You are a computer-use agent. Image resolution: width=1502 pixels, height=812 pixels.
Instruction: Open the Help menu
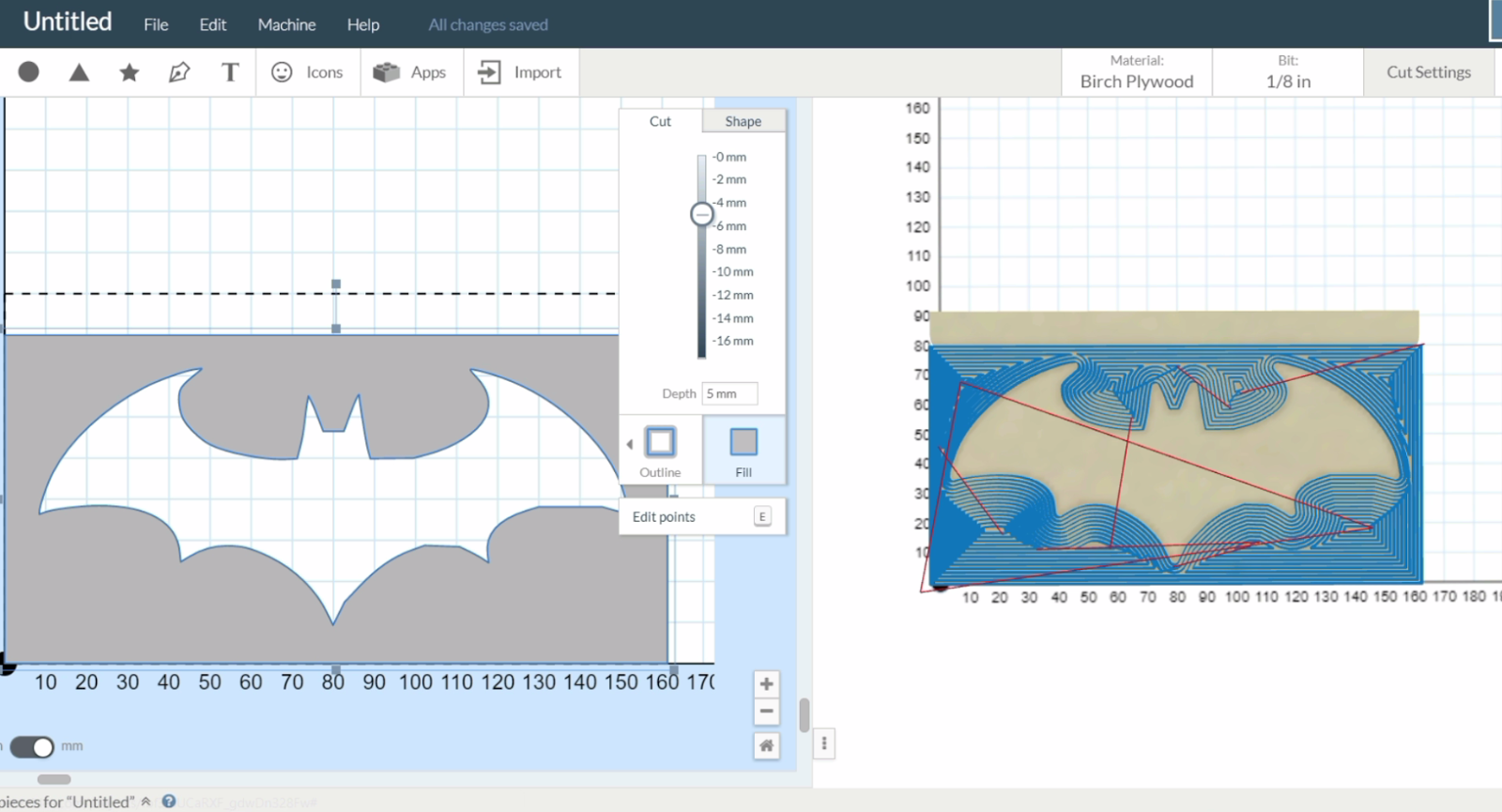pos(363,24)
